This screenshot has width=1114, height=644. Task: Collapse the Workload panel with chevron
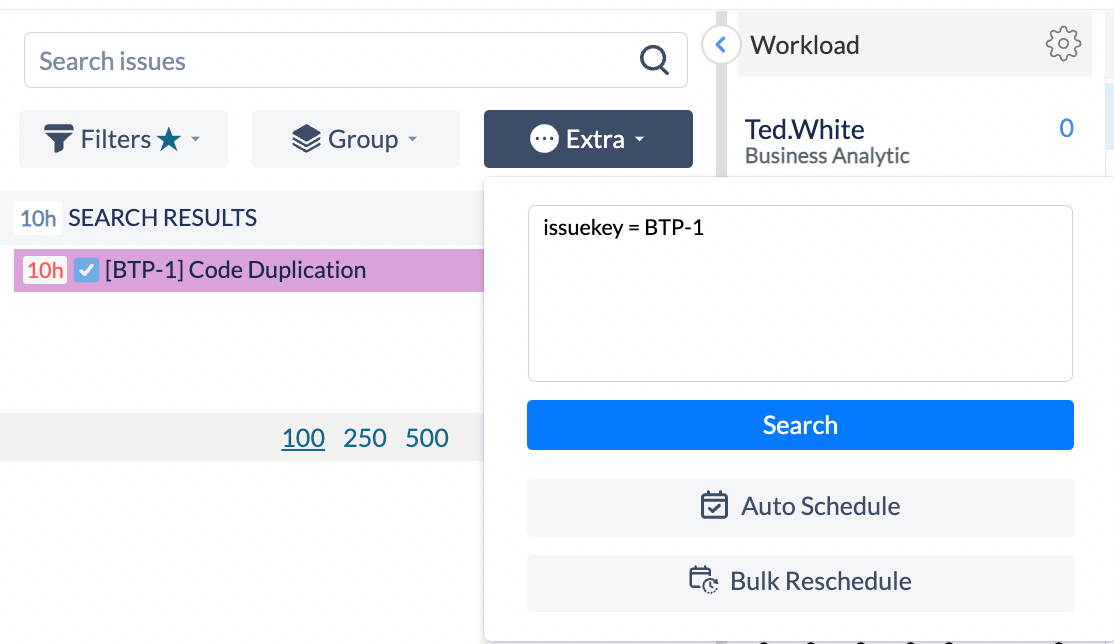[721, 45]
